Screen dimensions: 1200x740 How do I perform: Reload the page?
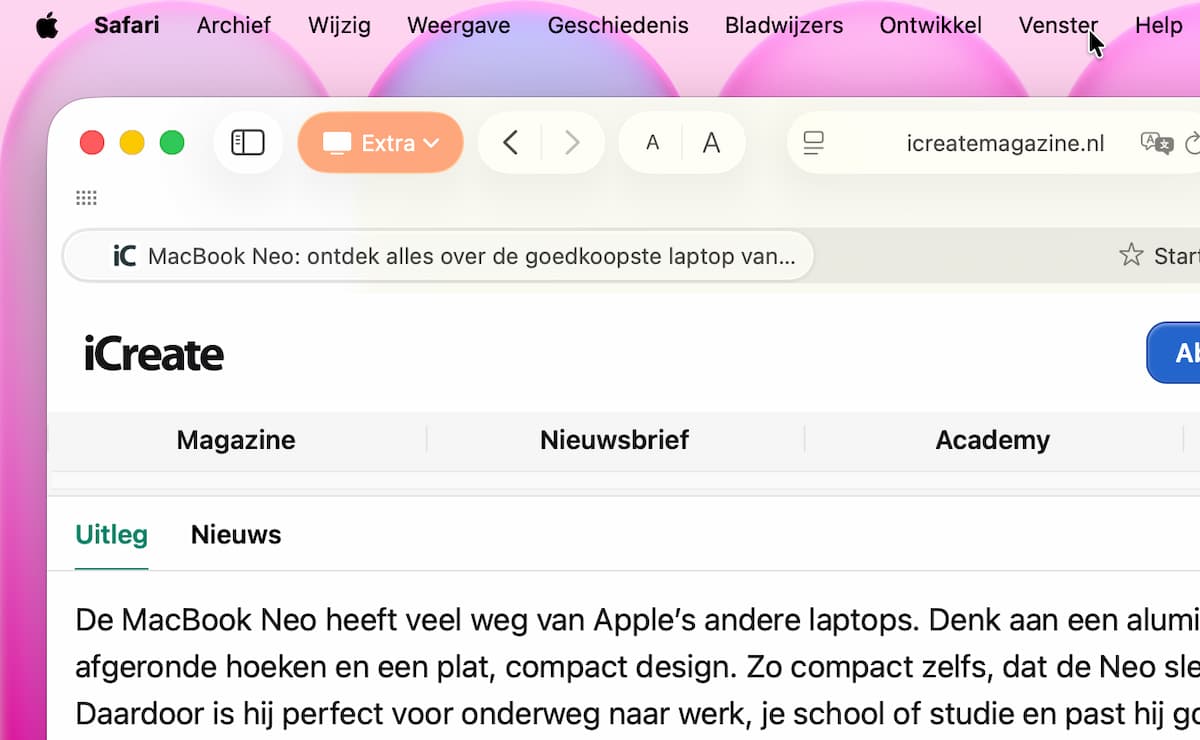[x=1192, y=143]
